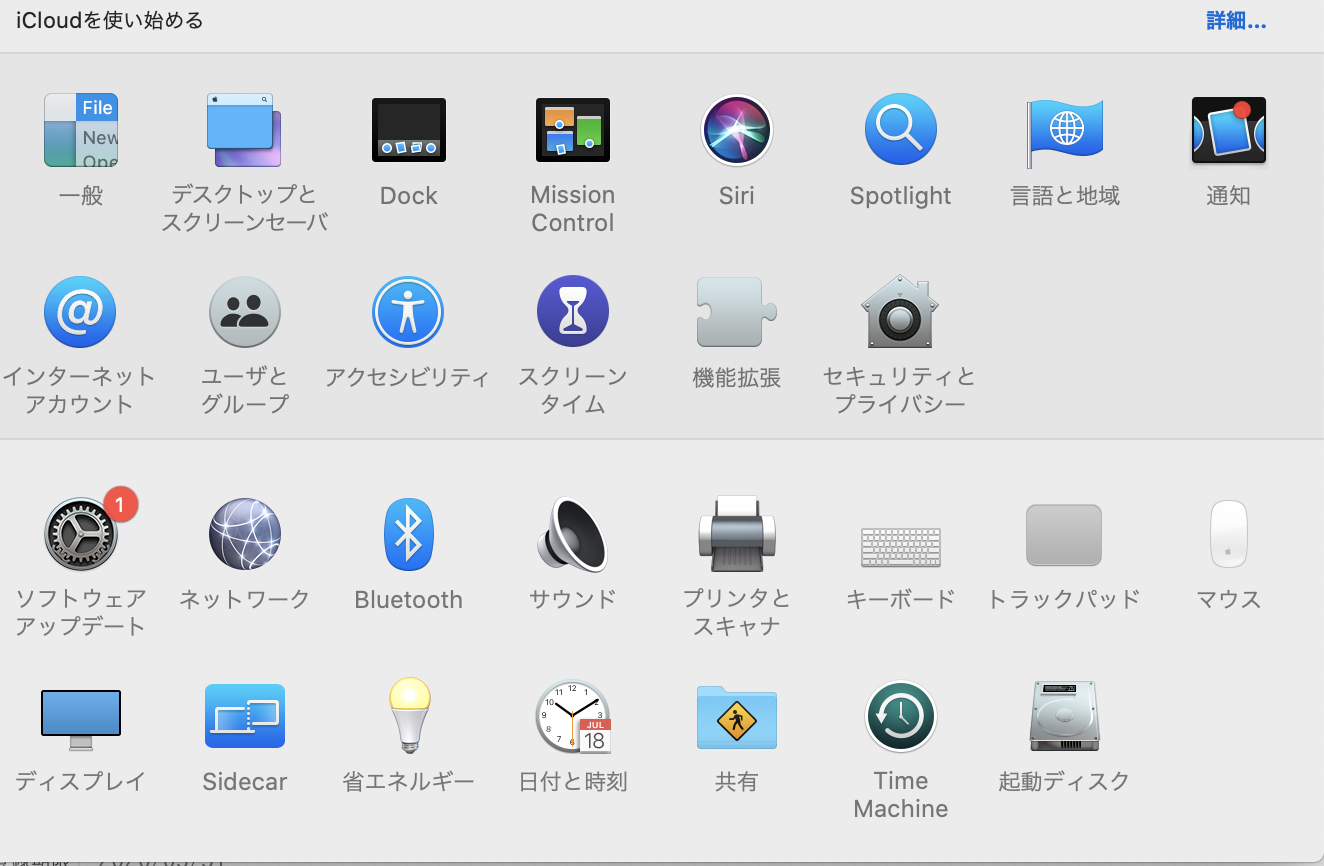Screen dimensions: 1324x866
Task: Open the 一般 (General) preferences icon
Action: tap(81, 131)
